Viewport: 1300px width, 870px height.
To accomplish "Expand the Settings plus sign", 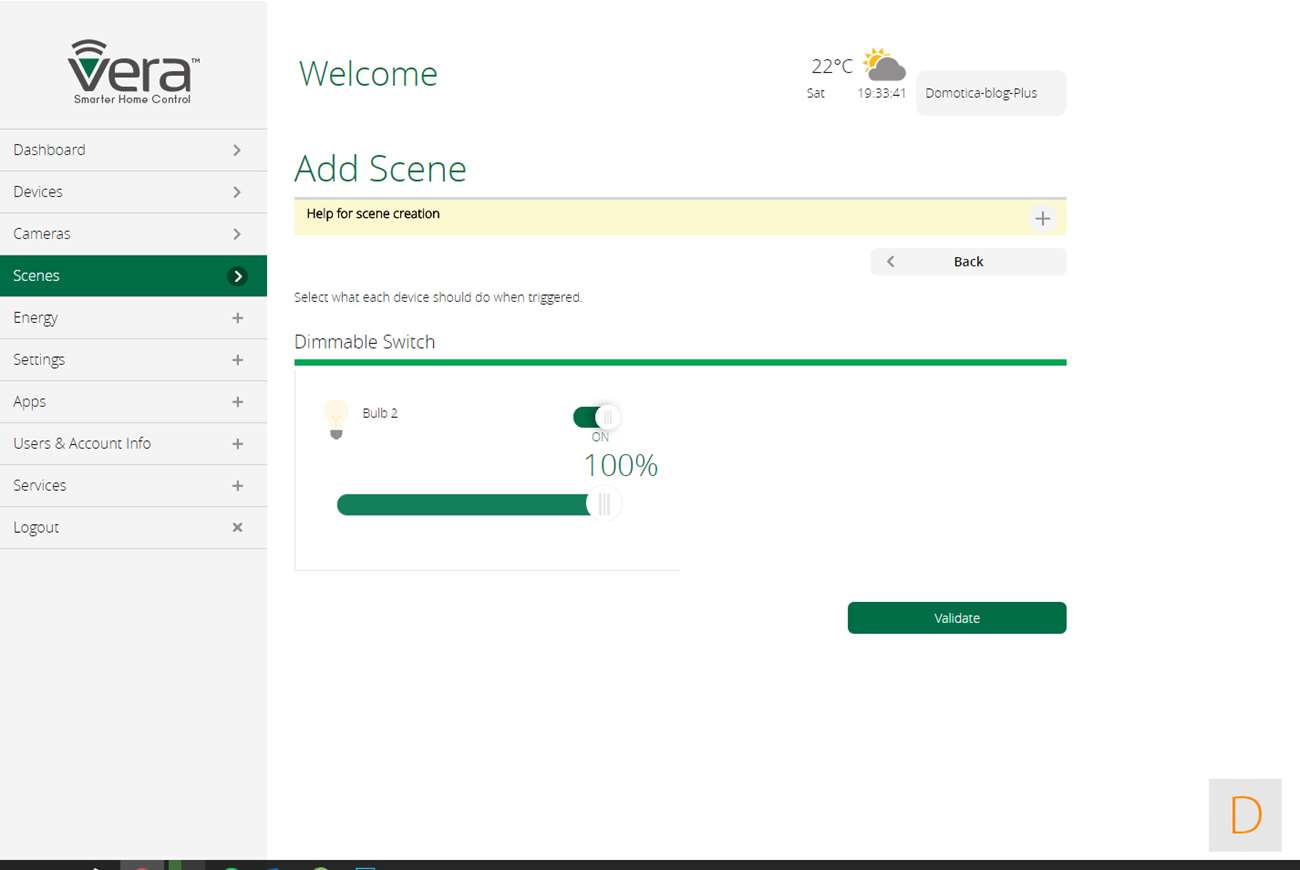I will tap(237, 360).
